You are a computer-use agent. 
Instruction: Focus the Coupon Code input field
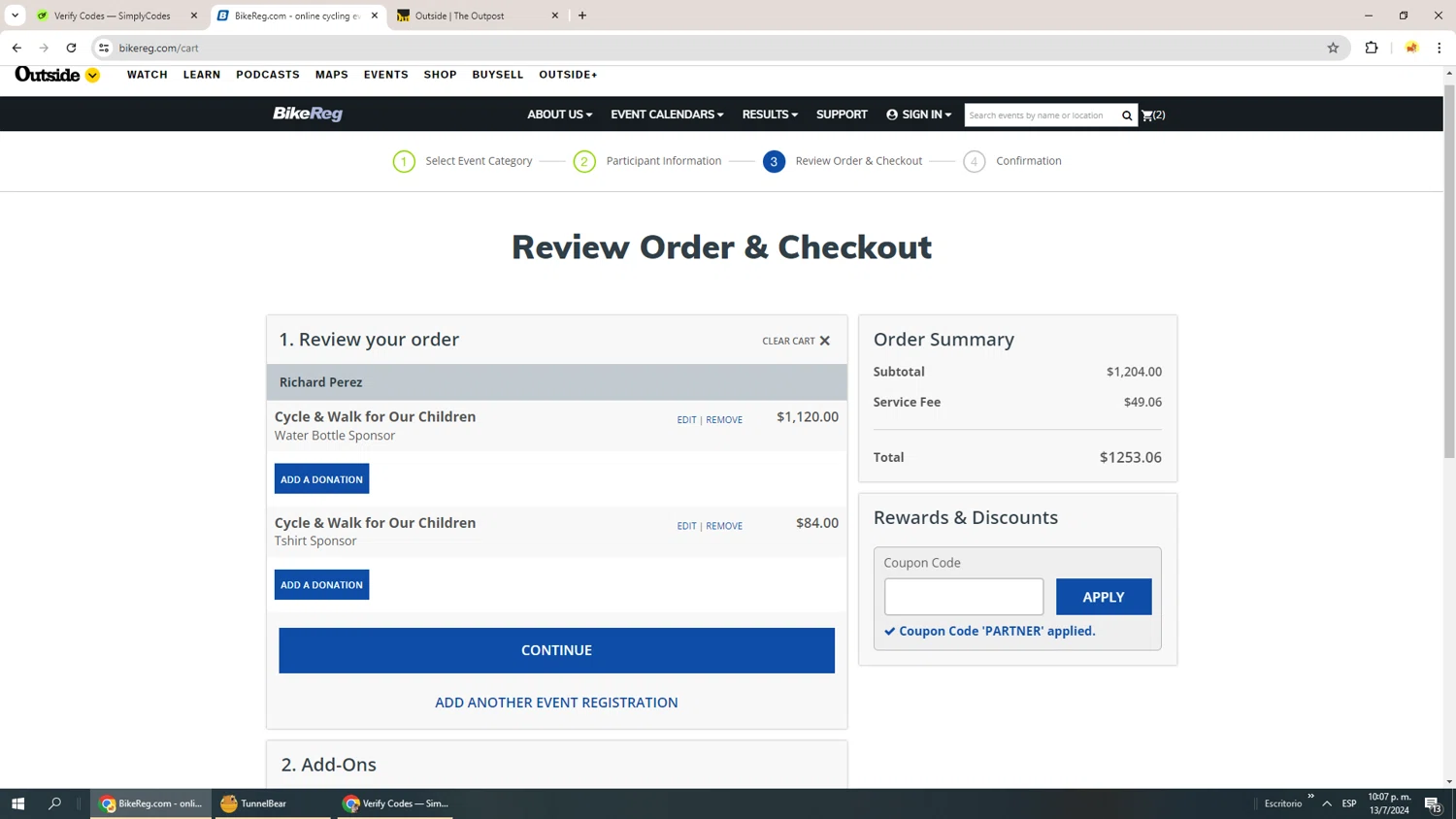coord(964,597)
